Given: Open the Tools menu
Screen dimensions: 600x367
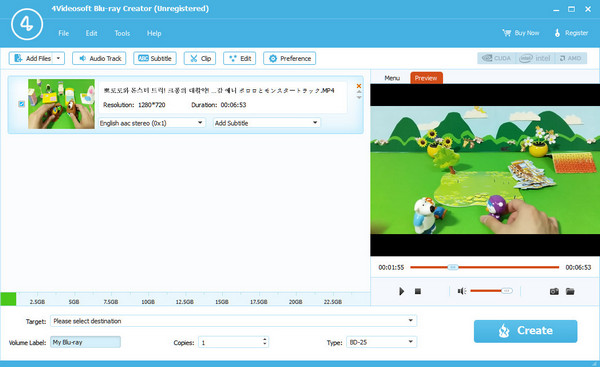Looking at the screenshot, I should point(122,34).
